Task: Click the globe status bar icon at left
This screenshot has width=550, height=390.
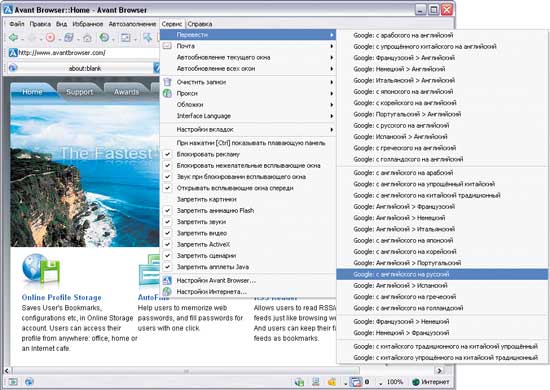Action: click(x=29, y=382)
